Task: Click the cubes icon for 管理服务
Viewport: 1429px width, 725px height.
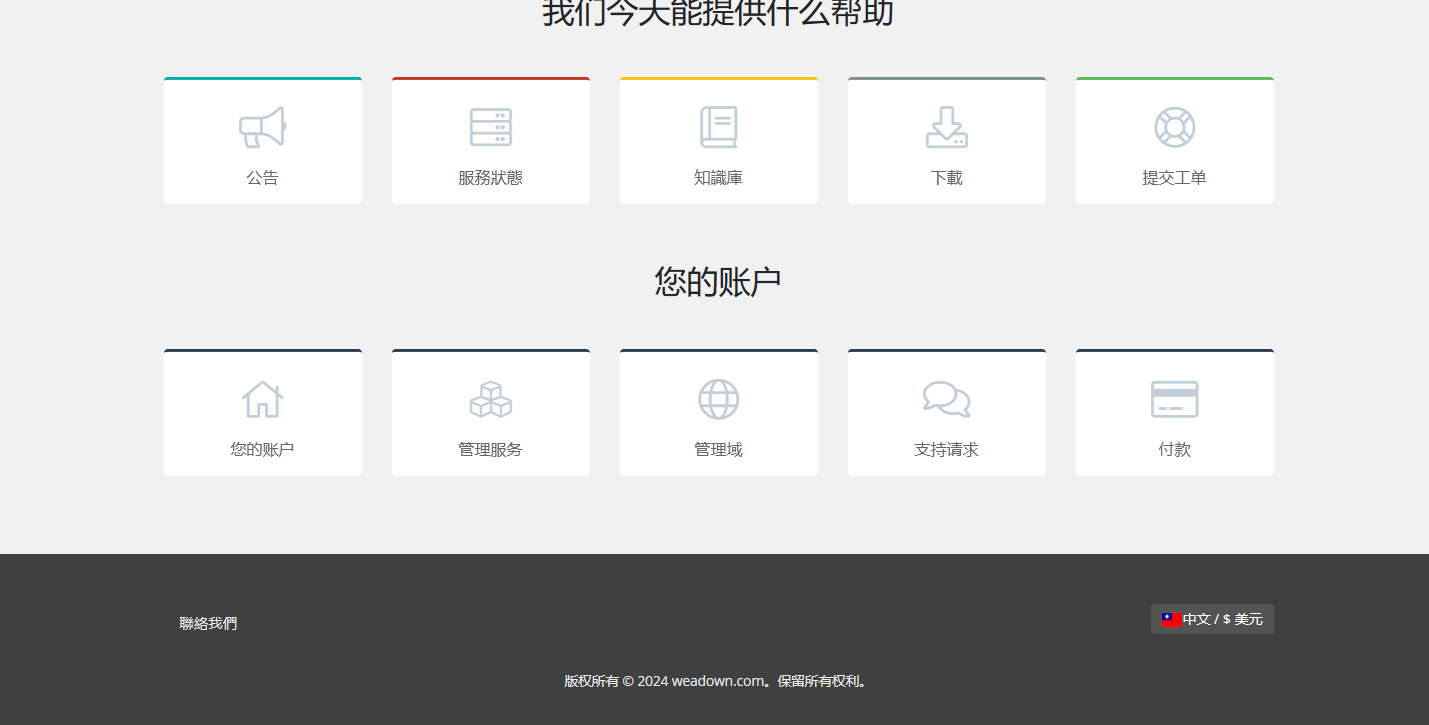Action: pos(490,400)
